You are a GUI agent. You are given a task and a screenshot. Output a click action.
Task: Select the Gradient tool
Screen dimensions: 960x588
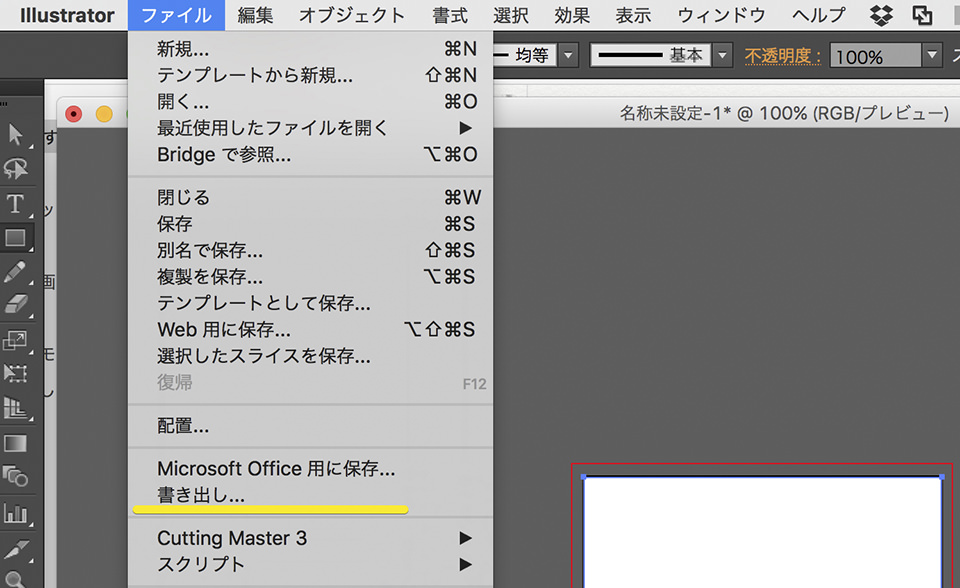tap(15, 443)
